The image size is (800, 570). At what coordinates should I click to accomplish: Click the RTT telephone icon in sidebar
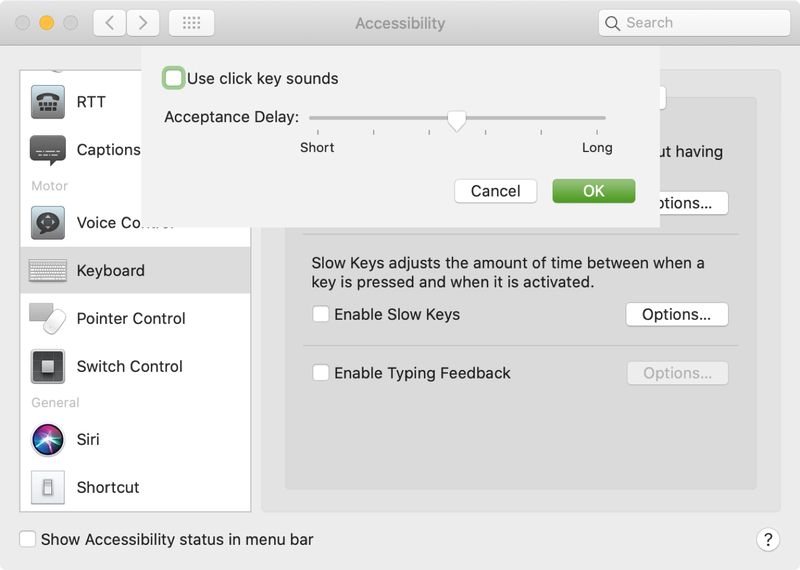[x=47, y=102]
